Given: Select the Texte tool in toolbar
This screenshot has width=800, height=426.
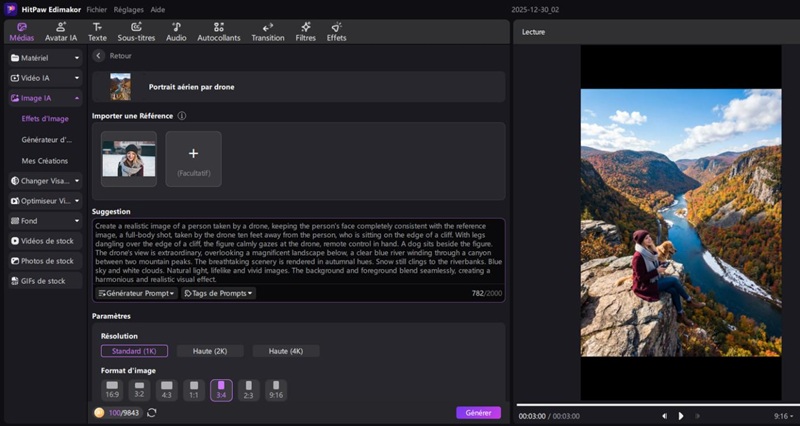Looking at the screenshot, I should click(x=97, y=31).
